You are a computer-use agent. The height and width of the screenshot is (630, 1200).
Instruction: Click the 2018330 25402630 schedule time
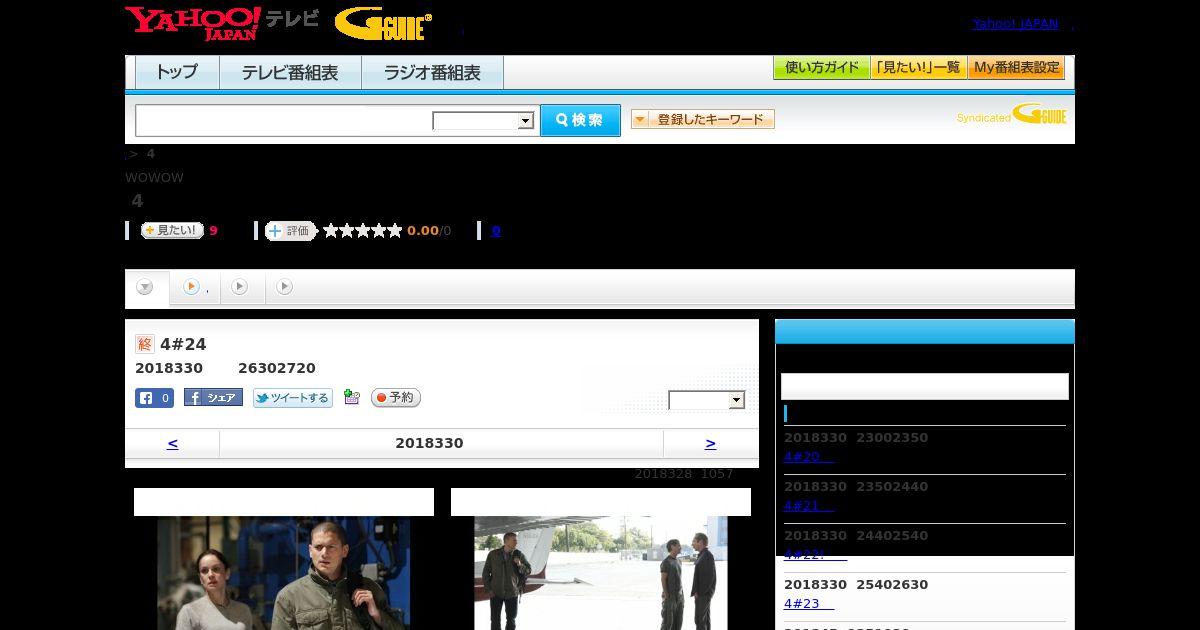pyautogui.click(x=856, y=585)
